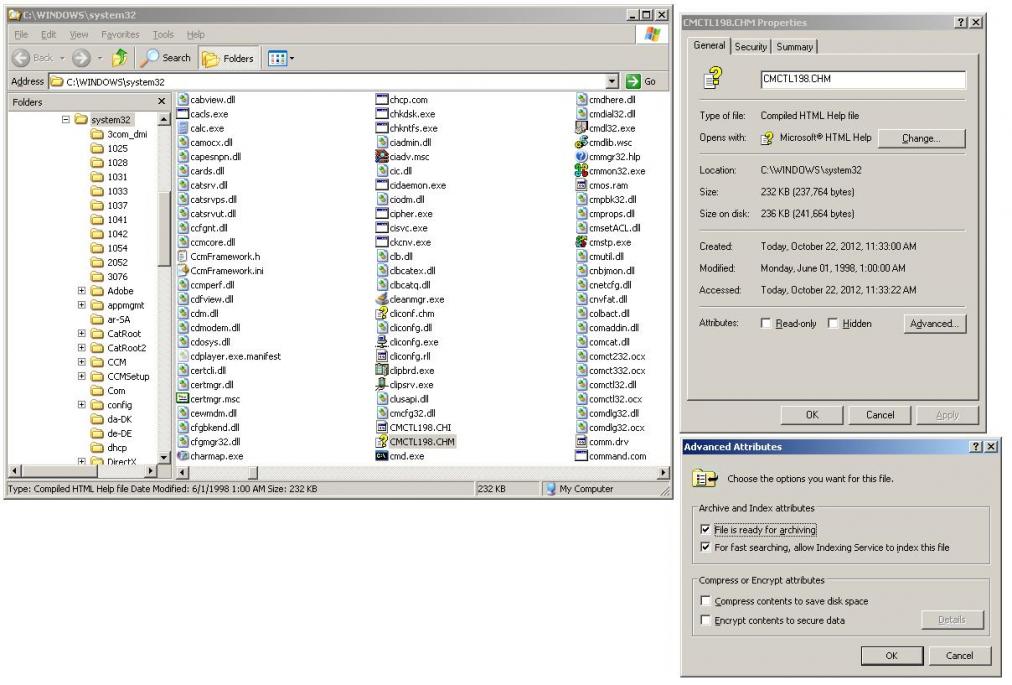This screenshot has height=685, width=1012.
Task: Click the green Go arrow icon
Action: (x=633, y=81)
